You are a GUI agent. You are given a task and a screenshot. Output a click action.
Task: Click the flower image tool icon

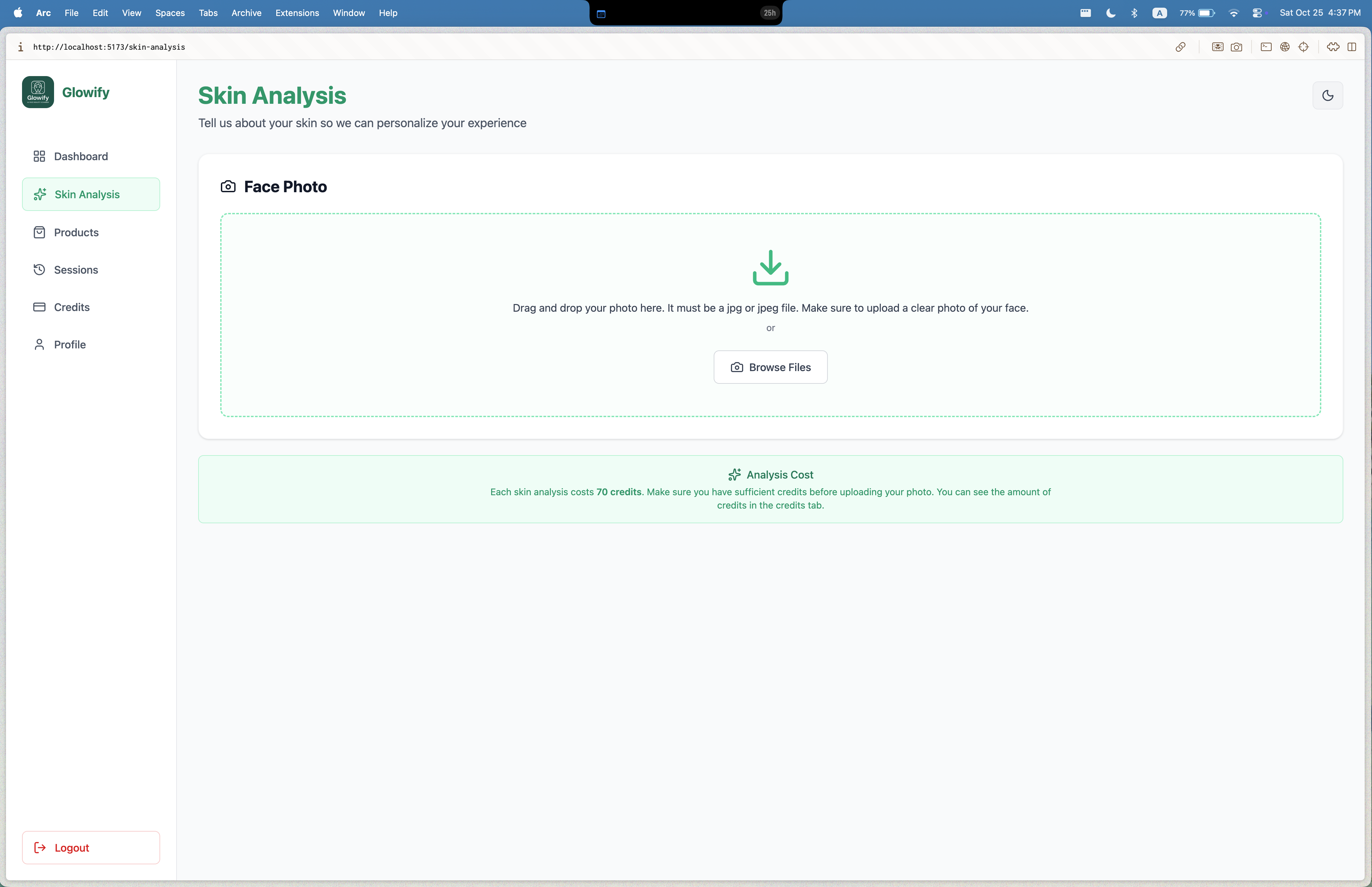[x=1217, y=47]
